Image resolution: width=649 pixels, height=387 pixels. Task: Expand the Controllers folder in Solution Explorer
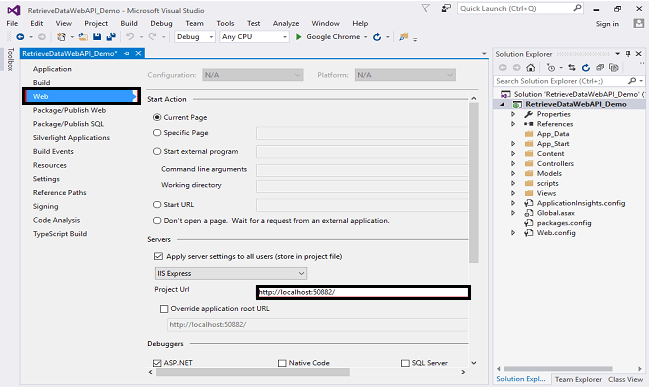coord(513,163)
